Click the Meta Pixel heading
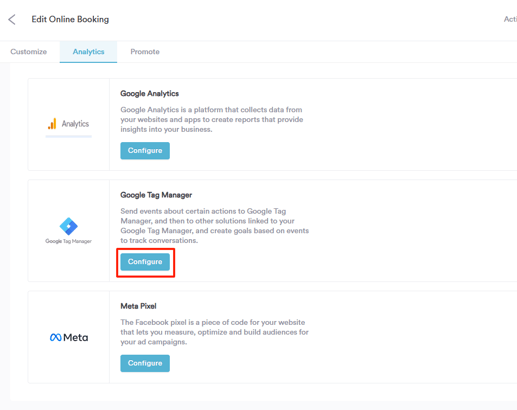 [138, 306]
